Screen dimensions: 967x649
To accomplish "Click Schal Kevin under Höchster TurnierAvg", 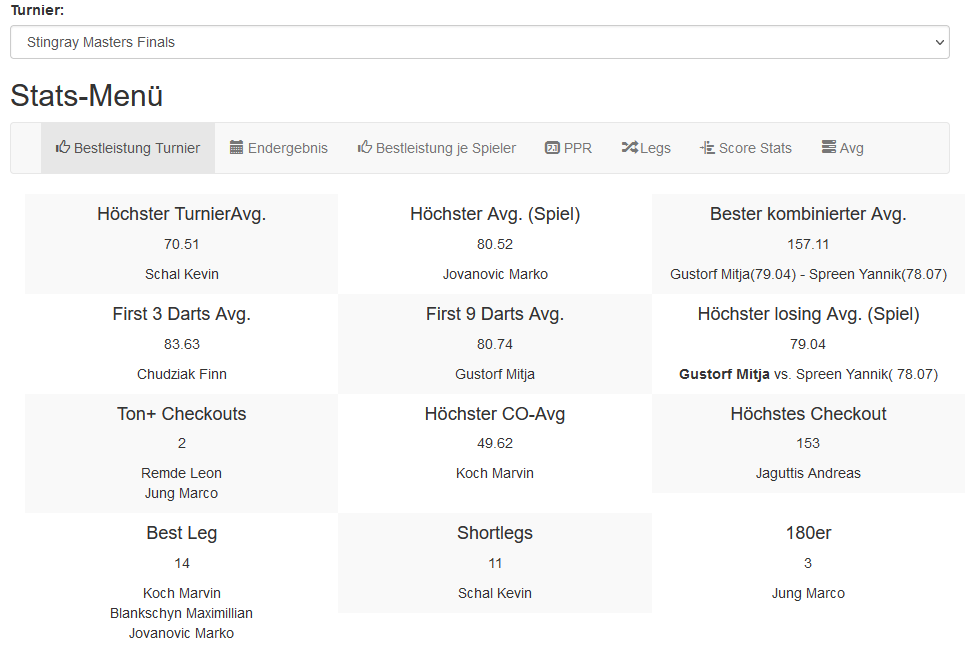I will [x=182, y=274].
